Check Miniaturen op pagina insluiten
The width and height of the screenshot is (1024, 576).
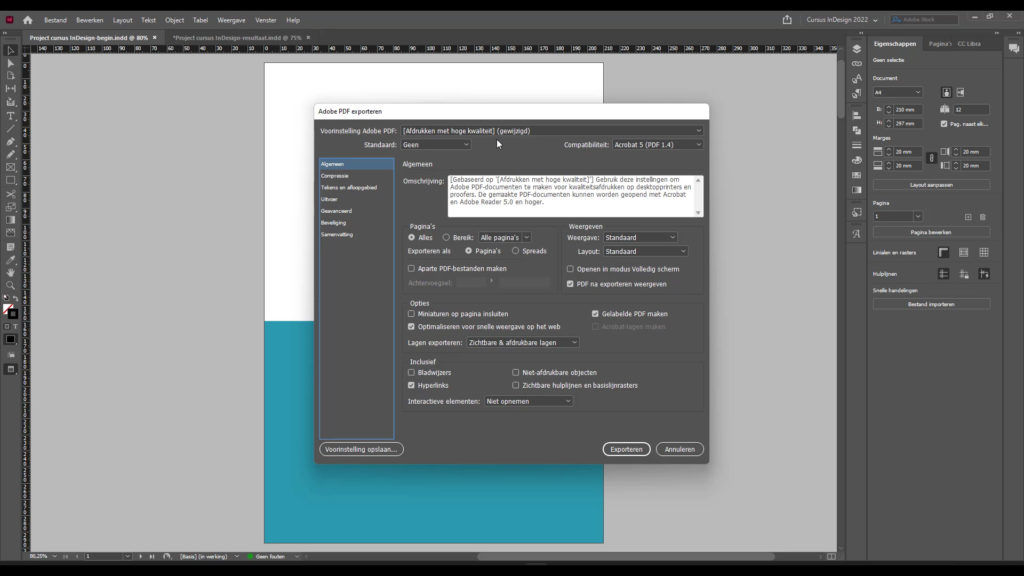coord(411,314)
